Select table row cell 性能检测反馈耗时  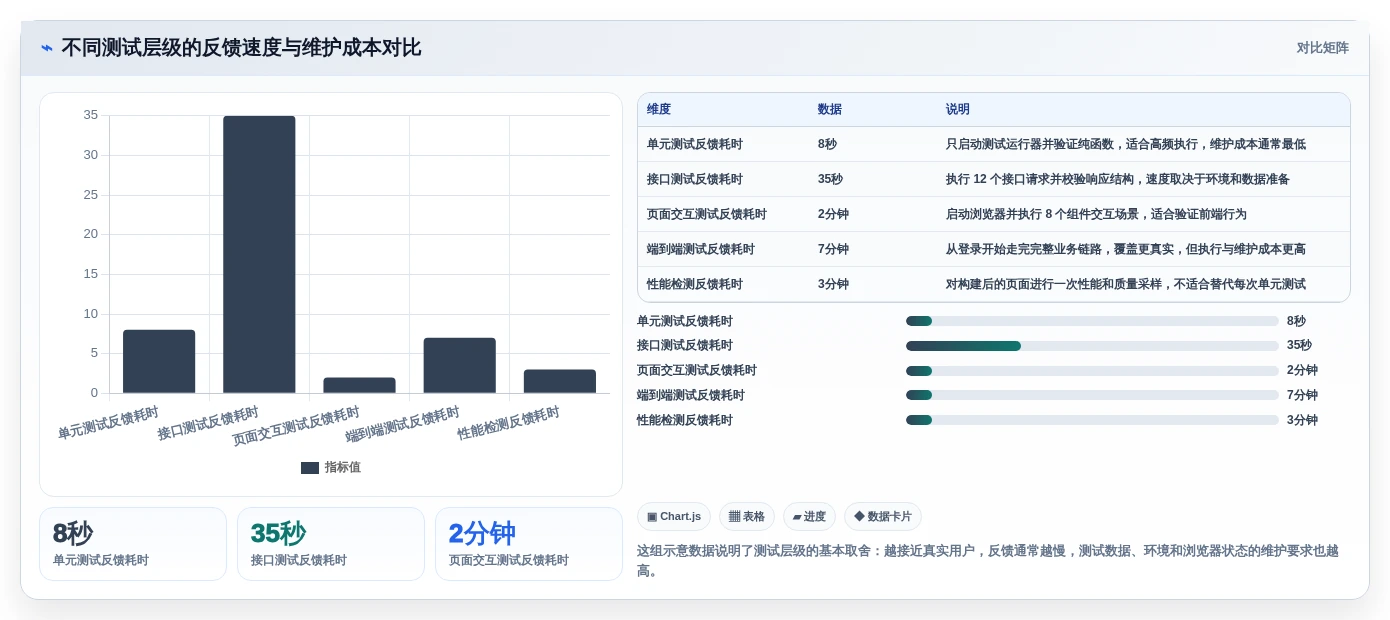click(x=695, y=284)
